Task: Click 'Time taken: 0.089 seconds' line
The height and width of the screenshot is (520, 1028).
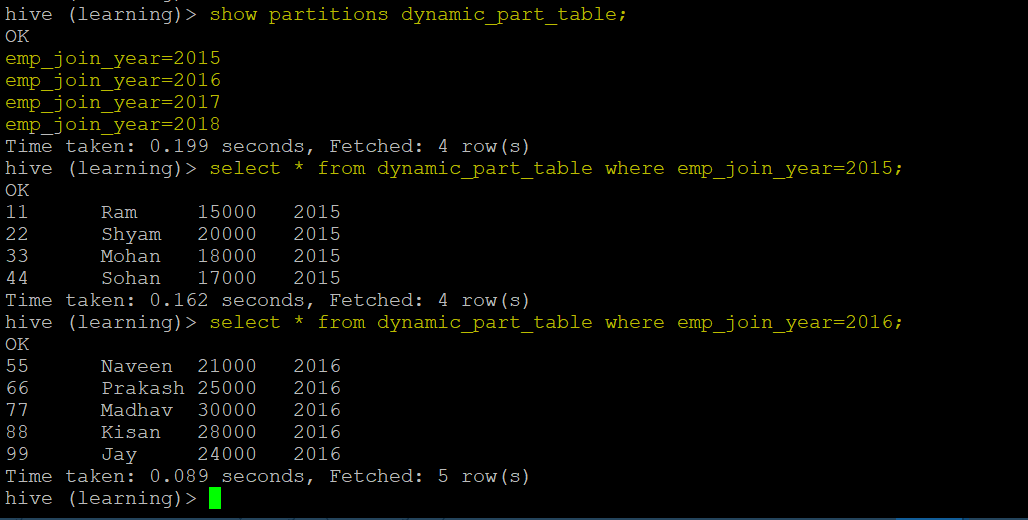Action: pyautogui.click(x=267, y=477)
